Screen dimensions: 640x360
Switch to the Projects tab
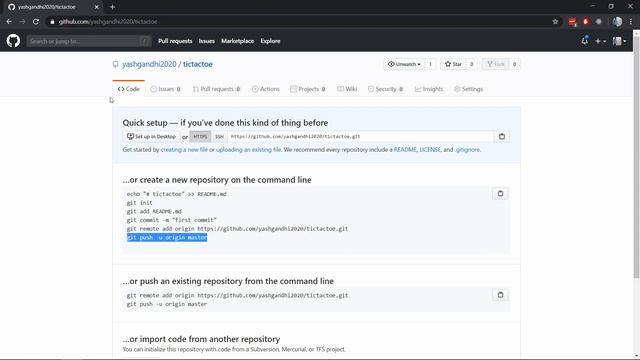click(308, 89)
